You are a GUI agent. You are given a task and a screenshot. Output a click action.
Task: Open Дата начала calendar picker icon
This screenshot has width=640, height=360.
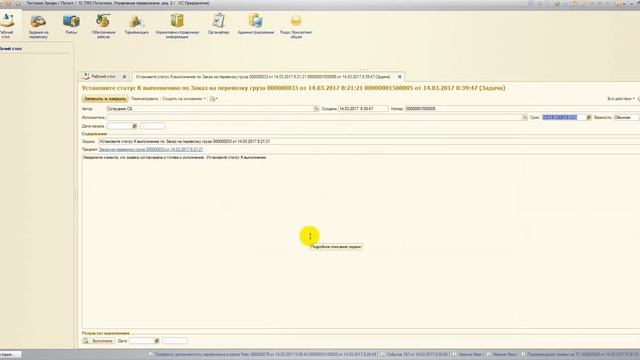pos(134,126)
